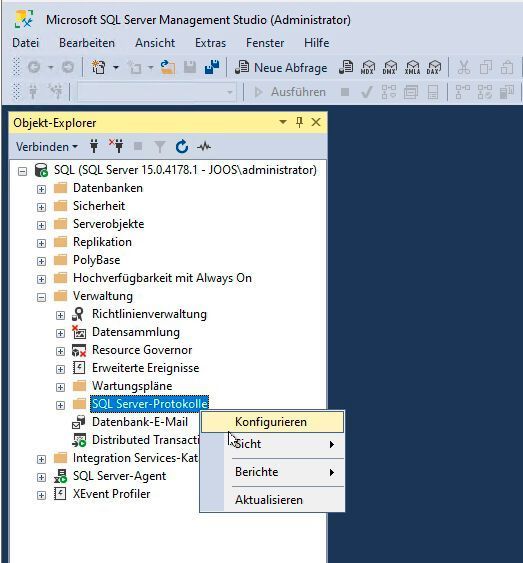Viewport: 523px width, 563px height.
Task: Click the SQL Server-Agent icon
Action: point(60,476)
